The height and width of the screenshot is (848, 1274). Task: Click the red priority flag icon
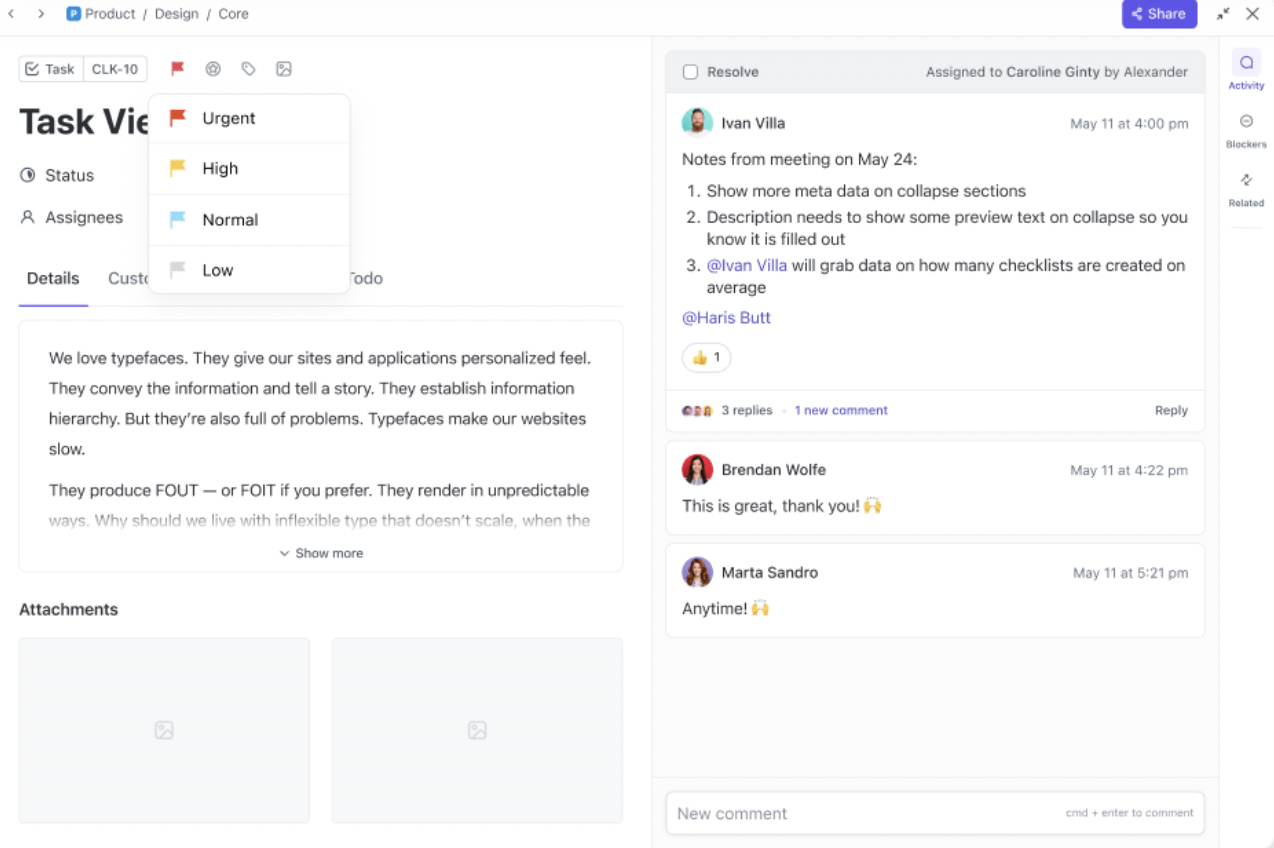pyautogui.click(x=177, y=69)
